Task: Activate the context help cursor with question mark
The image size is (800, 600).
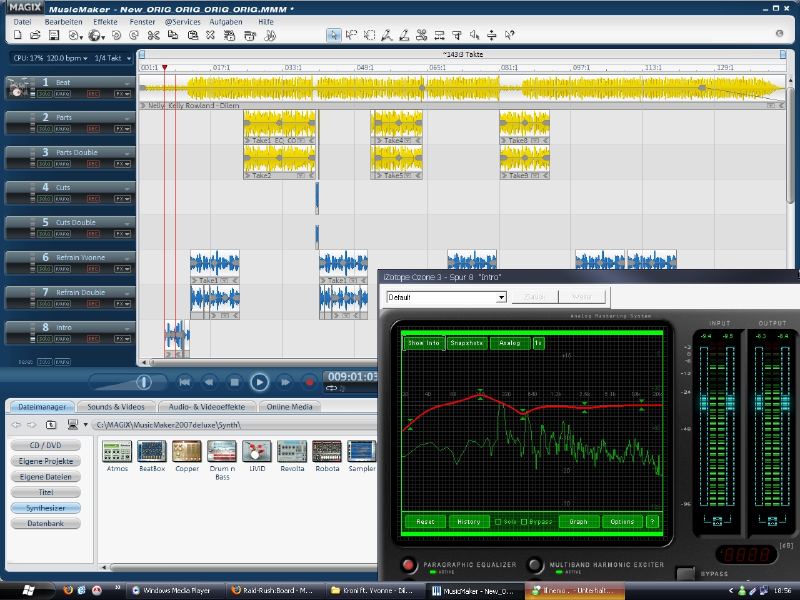Action: (509, 35)
